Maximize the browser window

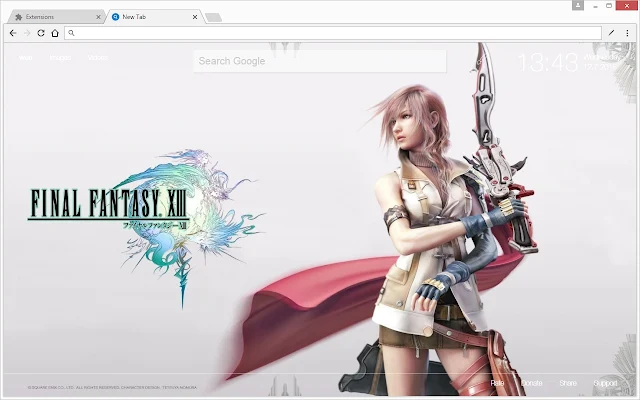[609, 6]
